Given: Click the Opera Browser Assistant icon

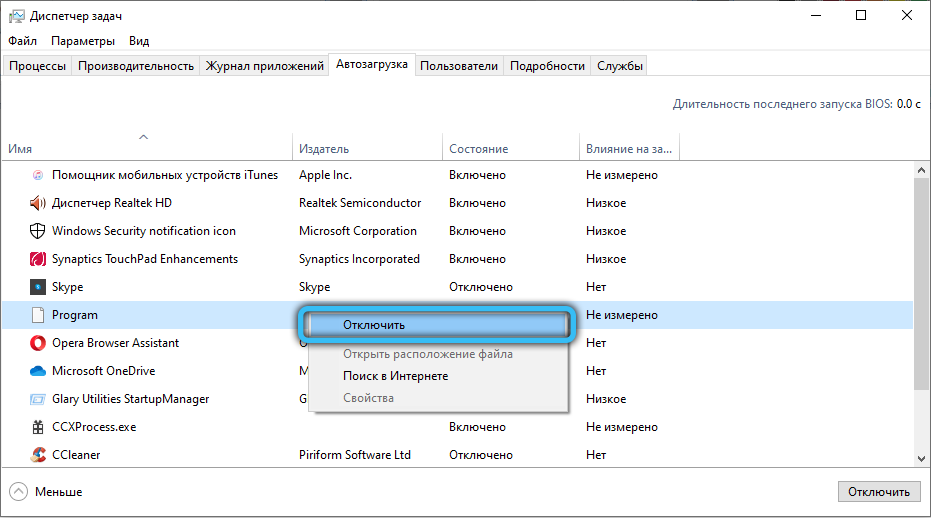Looking at the screenshot, I should click(38, 343).
